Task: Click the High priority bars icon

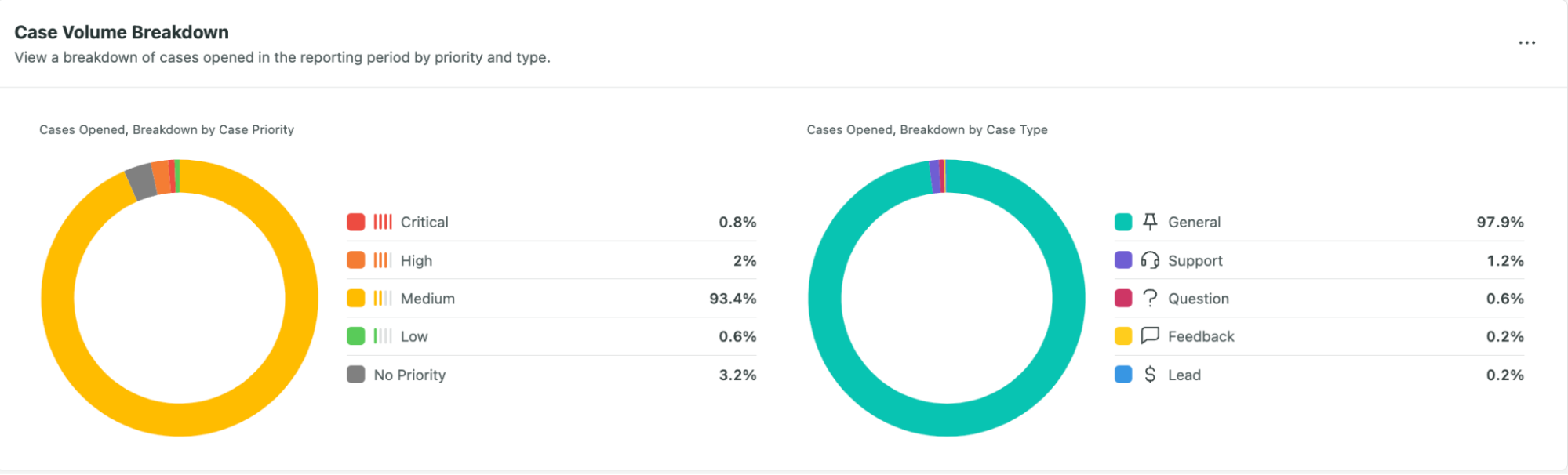Action: (382, 260)
